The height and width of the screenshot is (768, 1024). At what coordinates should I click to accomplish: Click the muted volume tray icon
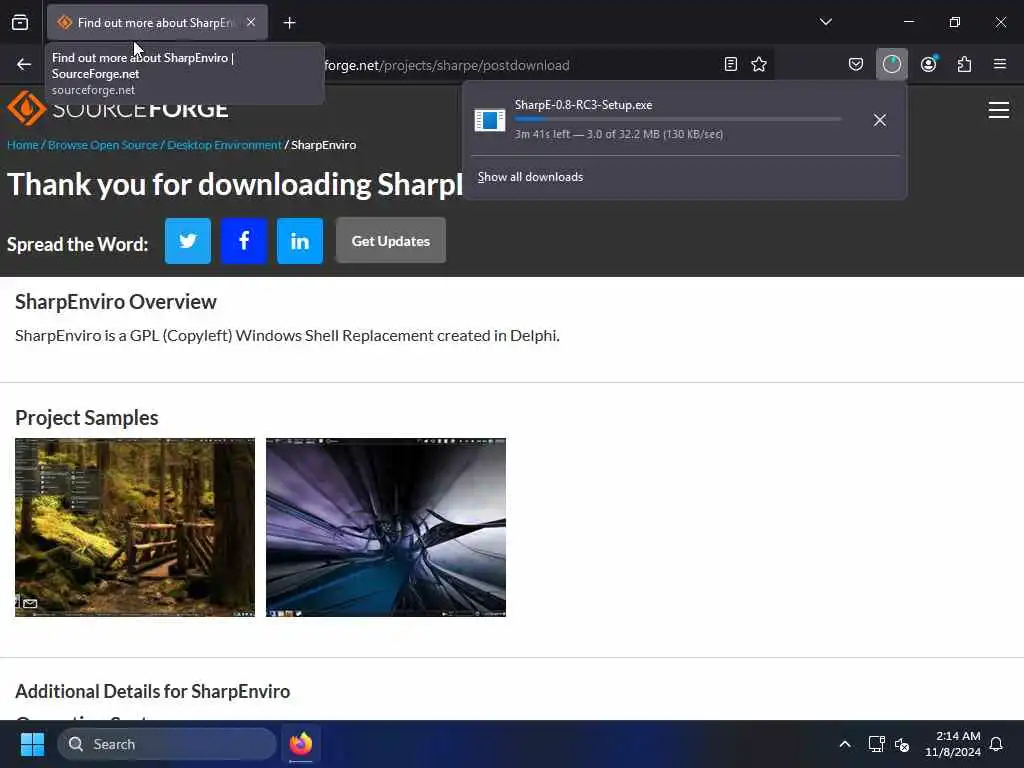pos(902,744)
